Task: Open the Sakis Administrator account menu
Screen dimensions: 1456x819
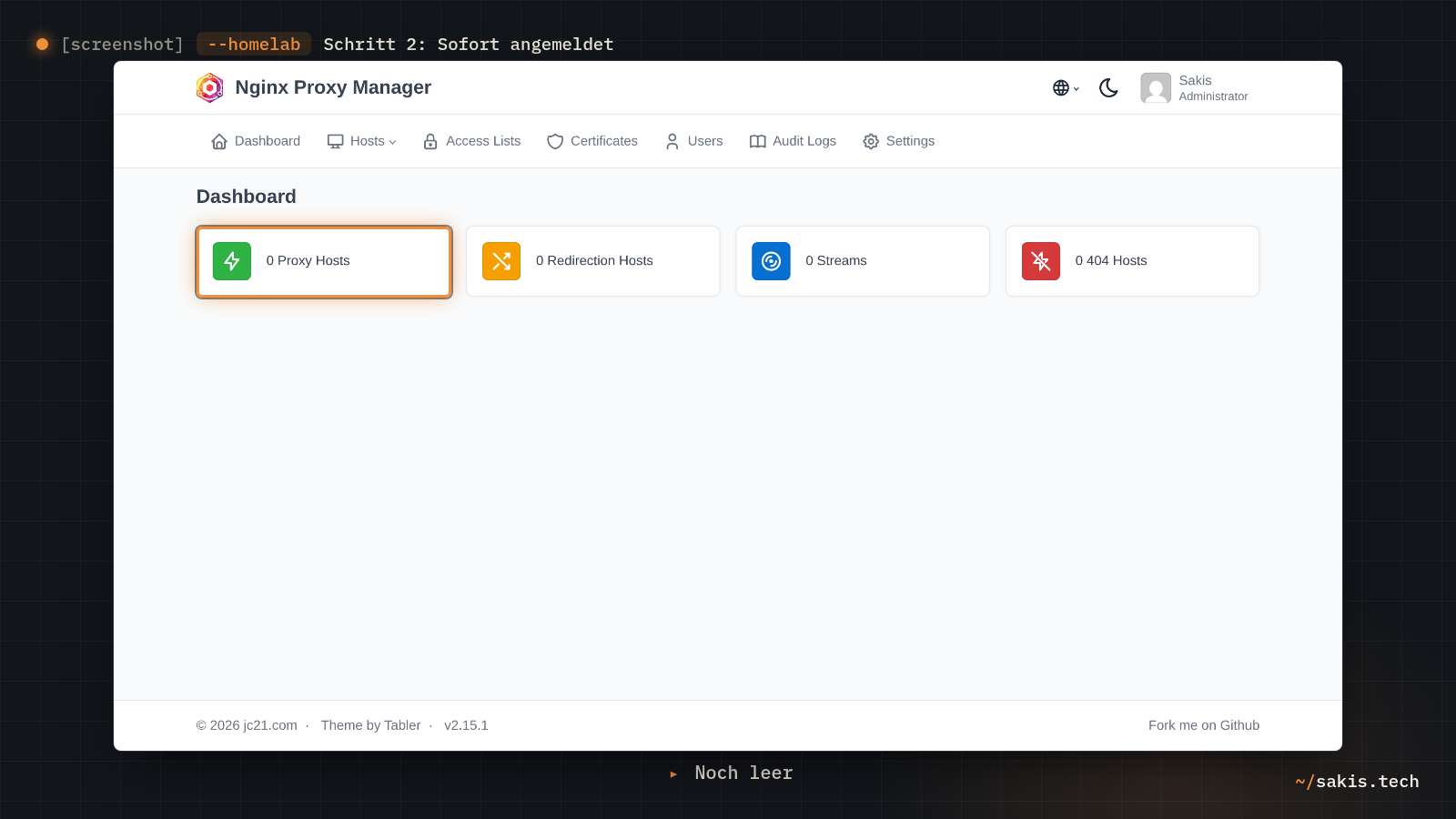Action: tap(1195, 88)
